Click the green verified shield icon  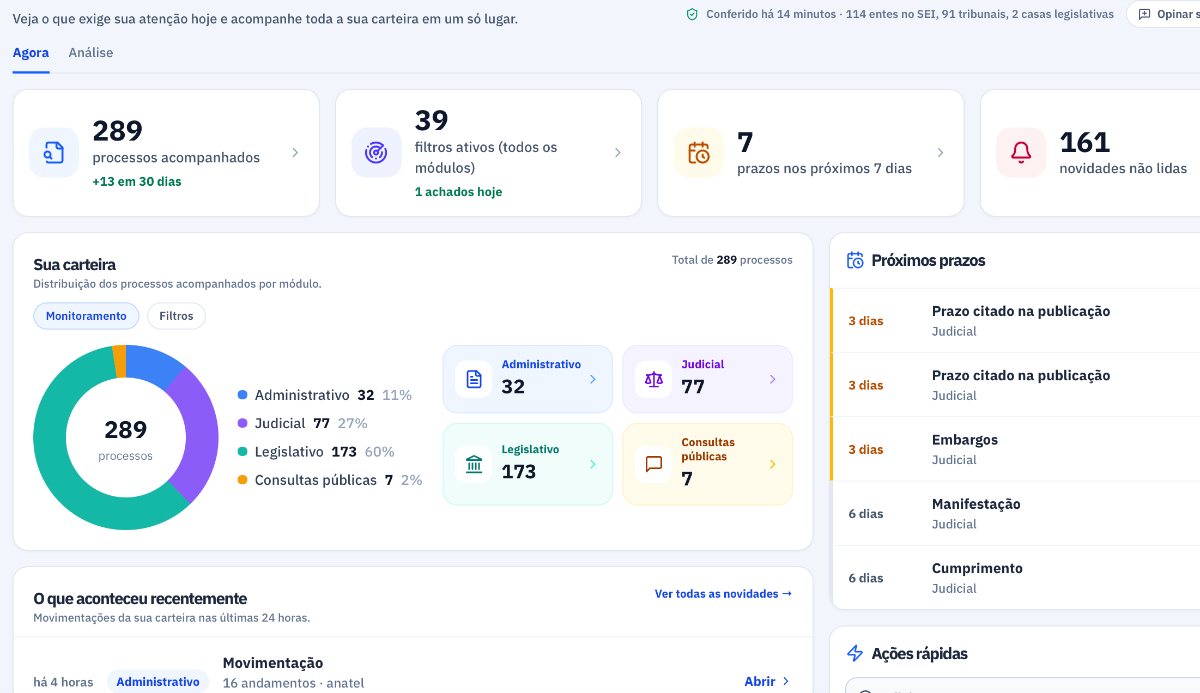pos(692,14)
